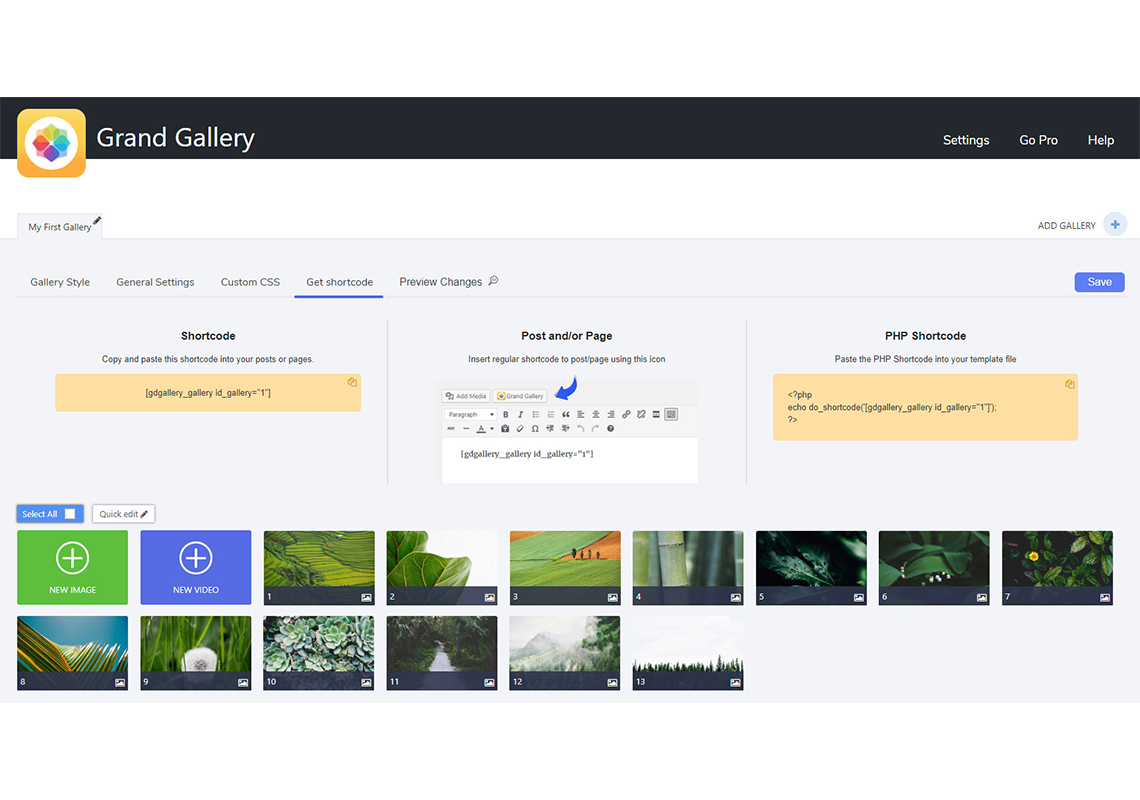Click image type icon on thumbnail 1
1140x800 pixels.
pyautogui.click(x=366, y=598)
